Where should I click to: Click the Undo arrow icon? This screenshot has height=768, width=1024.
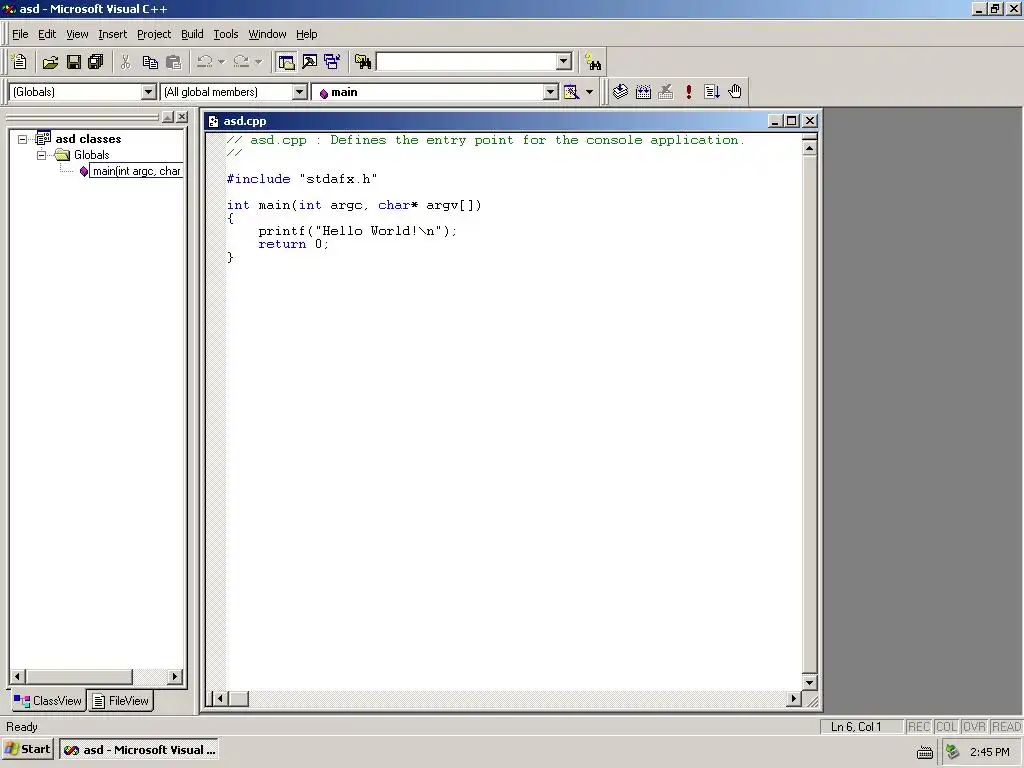click(204, 62)
